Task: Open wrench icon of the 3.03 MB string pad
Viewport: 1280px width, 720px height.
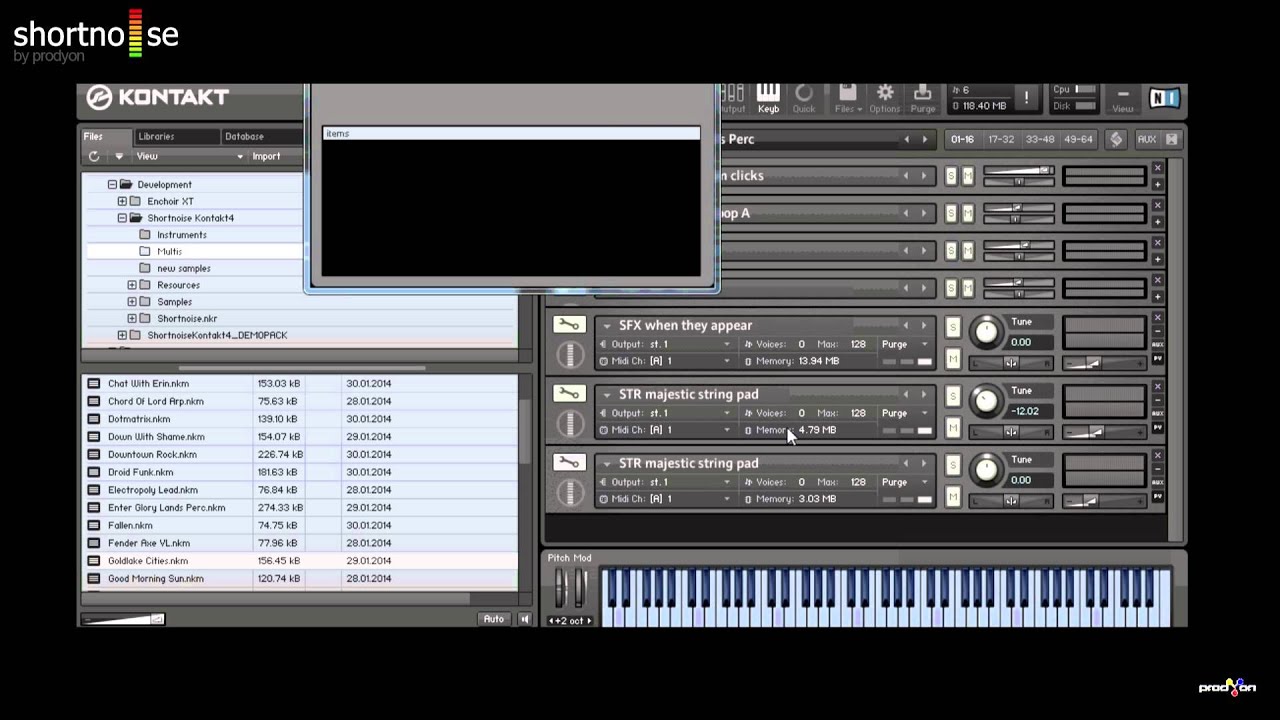Action: pyautogui.click(x=568, y=463)
